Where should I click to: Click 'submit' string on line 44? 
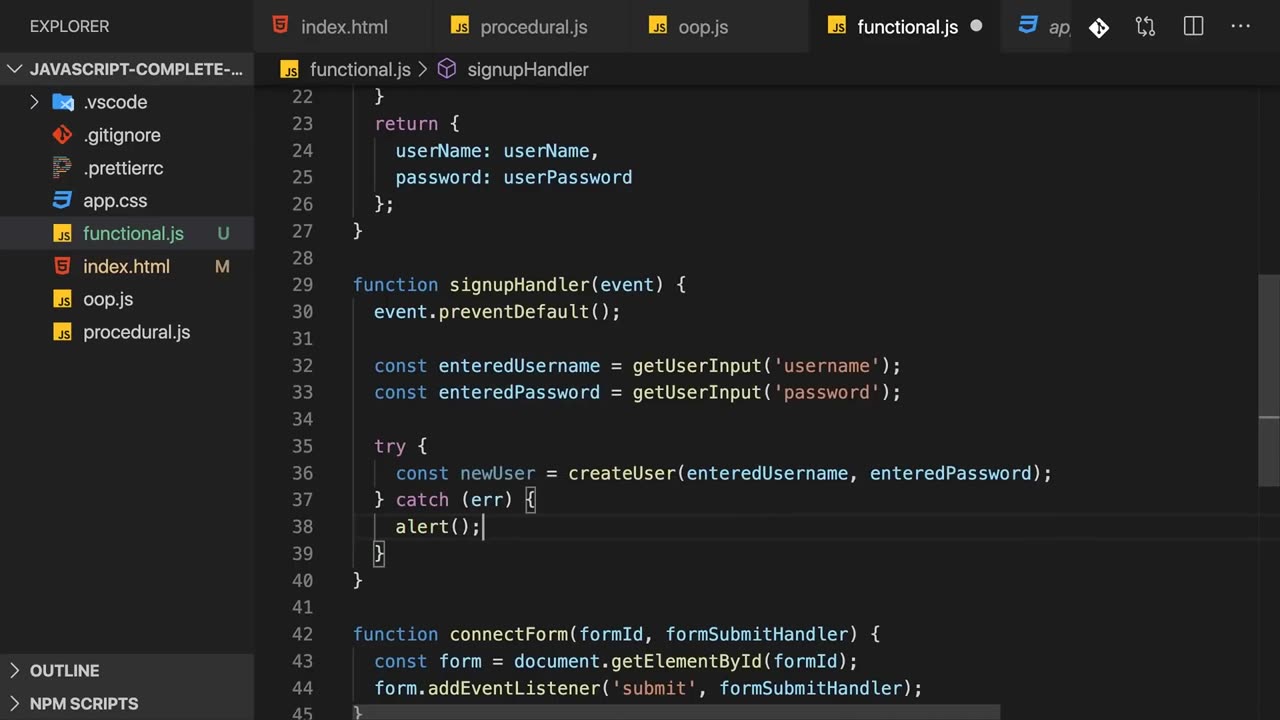pos(654,688)
